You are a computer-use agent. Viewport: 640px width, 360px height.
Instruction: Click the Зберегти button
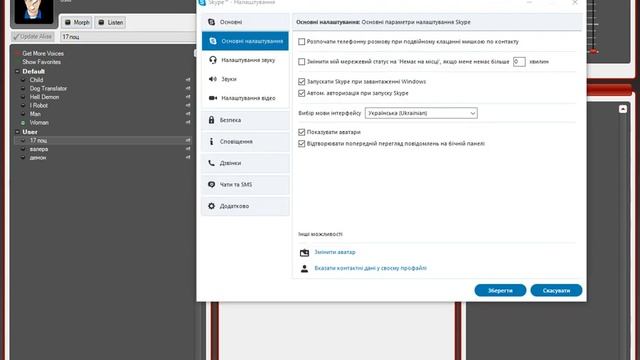[x=500, y=291]
